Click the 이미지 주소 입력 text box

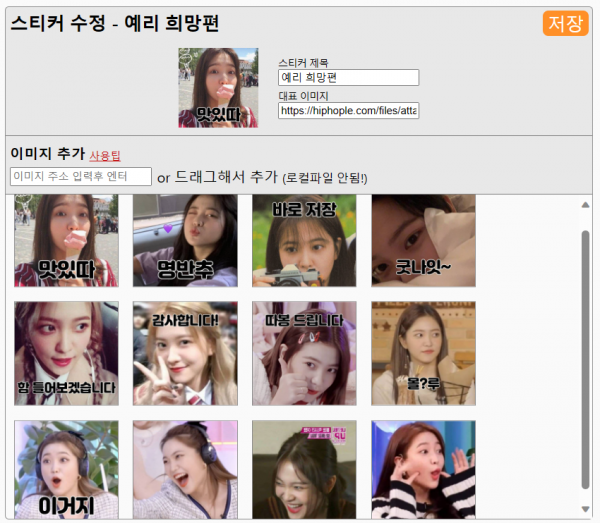81,177
